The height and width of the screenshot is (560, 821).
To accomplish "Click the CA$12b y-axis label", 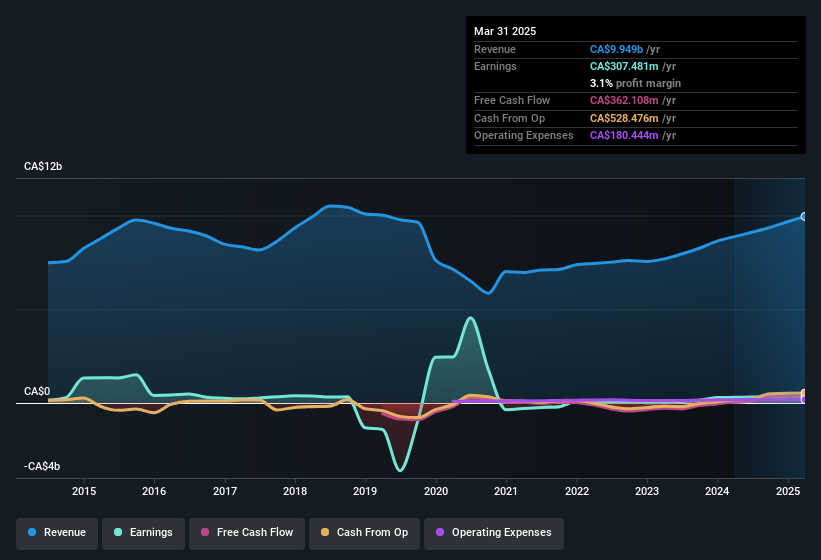I will click(x=43, y=166).
